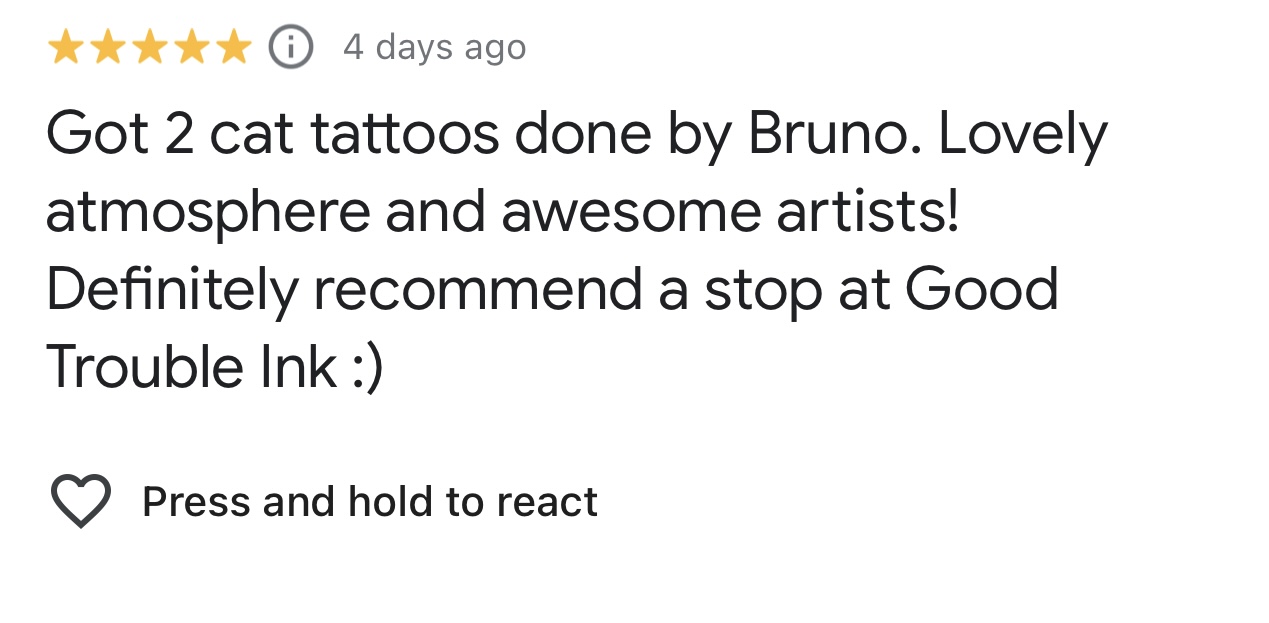Image resolution: width=1269 pixels, height=623 pixels.
Task: Click the word "tattoos" in the review
Action: (404, 135)
